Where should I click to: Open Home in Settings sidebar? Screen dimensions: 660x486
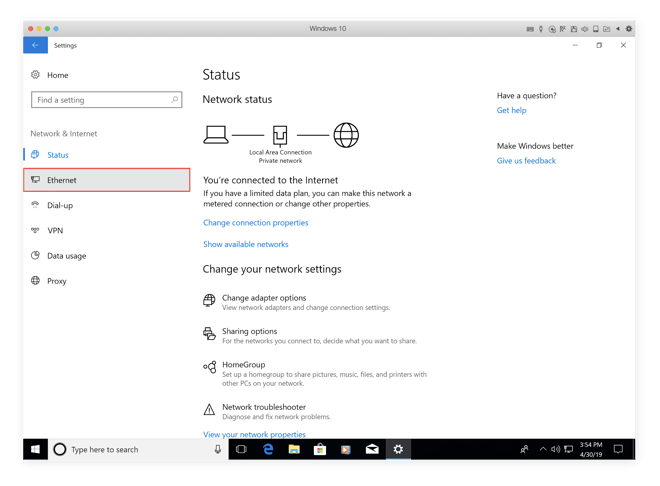click(57, 75)
